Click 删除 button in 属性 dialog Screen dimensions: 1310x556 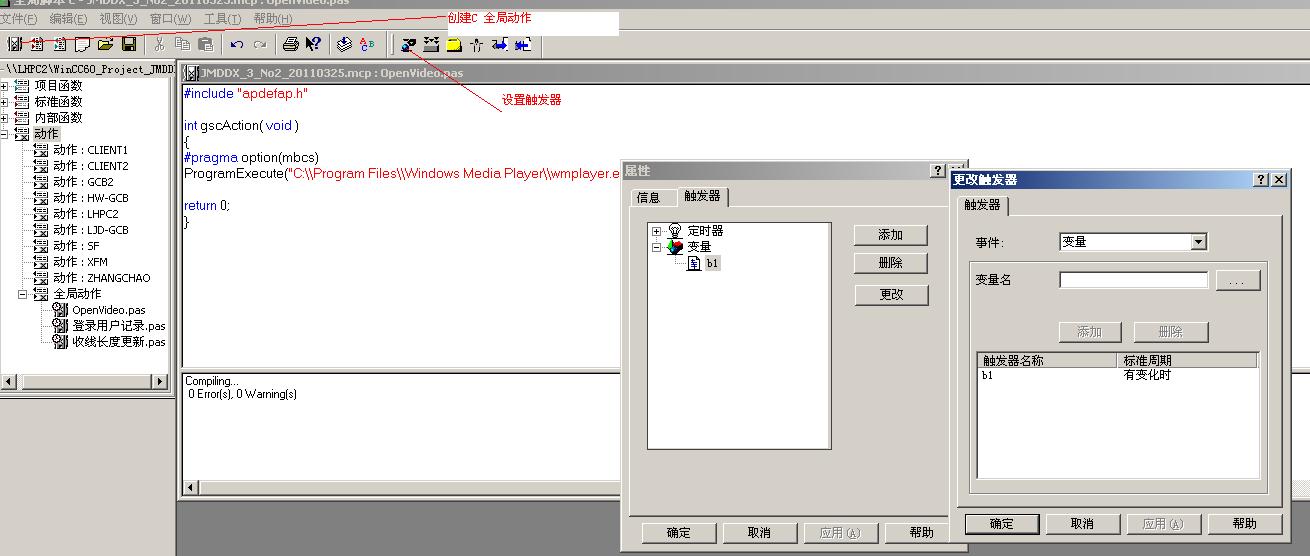(891, 263)
